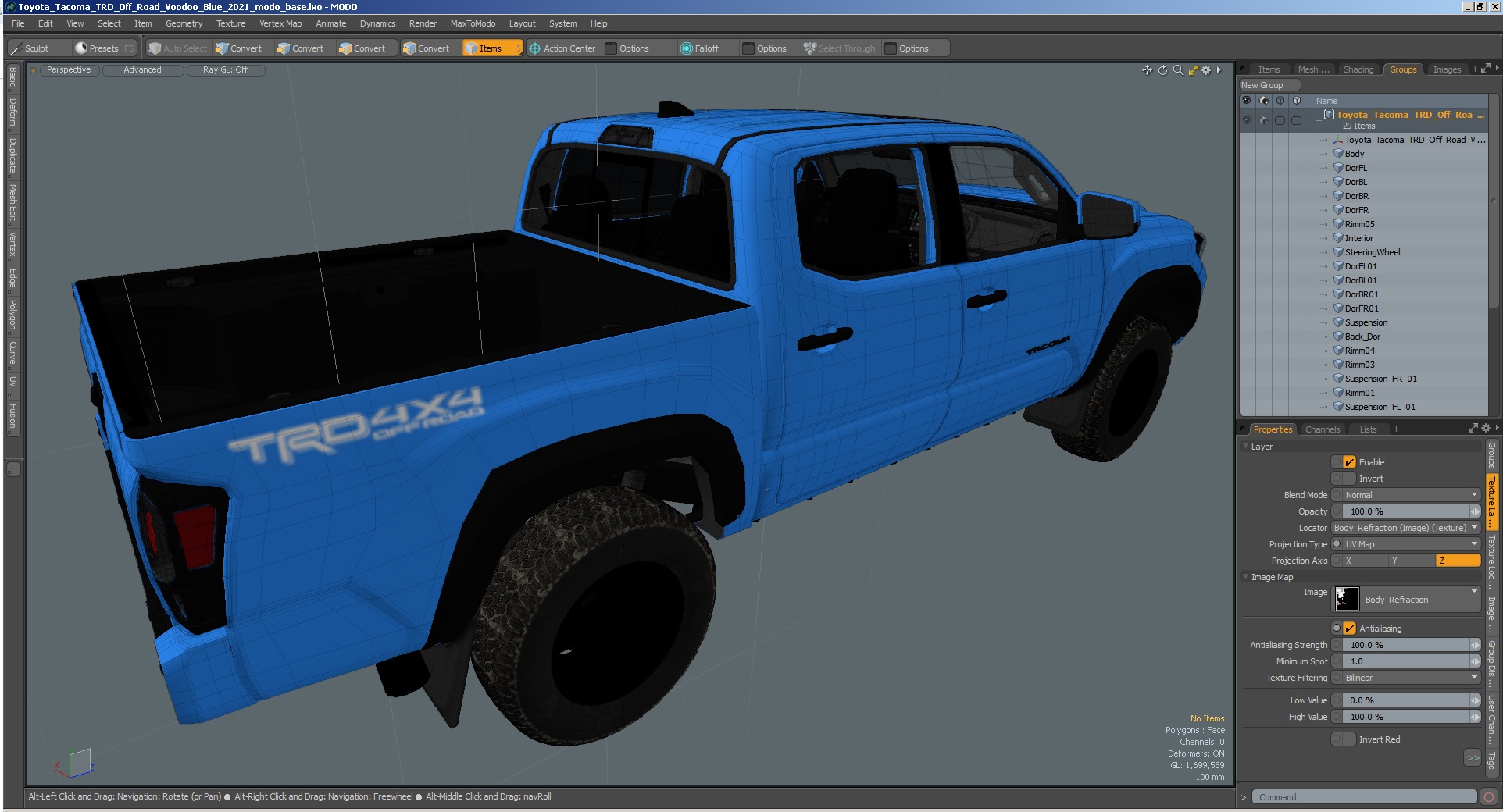Click the Body_Refraction image thumbnail
The width and height of the screenshot is (1503, 812).
pos(1347,600)
